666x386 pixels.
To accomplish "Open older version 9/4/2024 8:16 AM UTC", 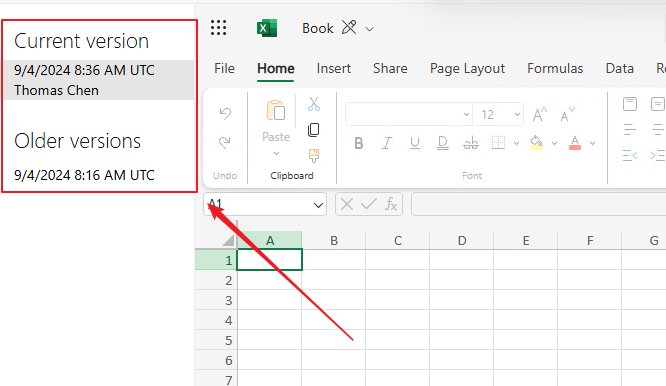I will pyautogui.click(x=84, y=175).
